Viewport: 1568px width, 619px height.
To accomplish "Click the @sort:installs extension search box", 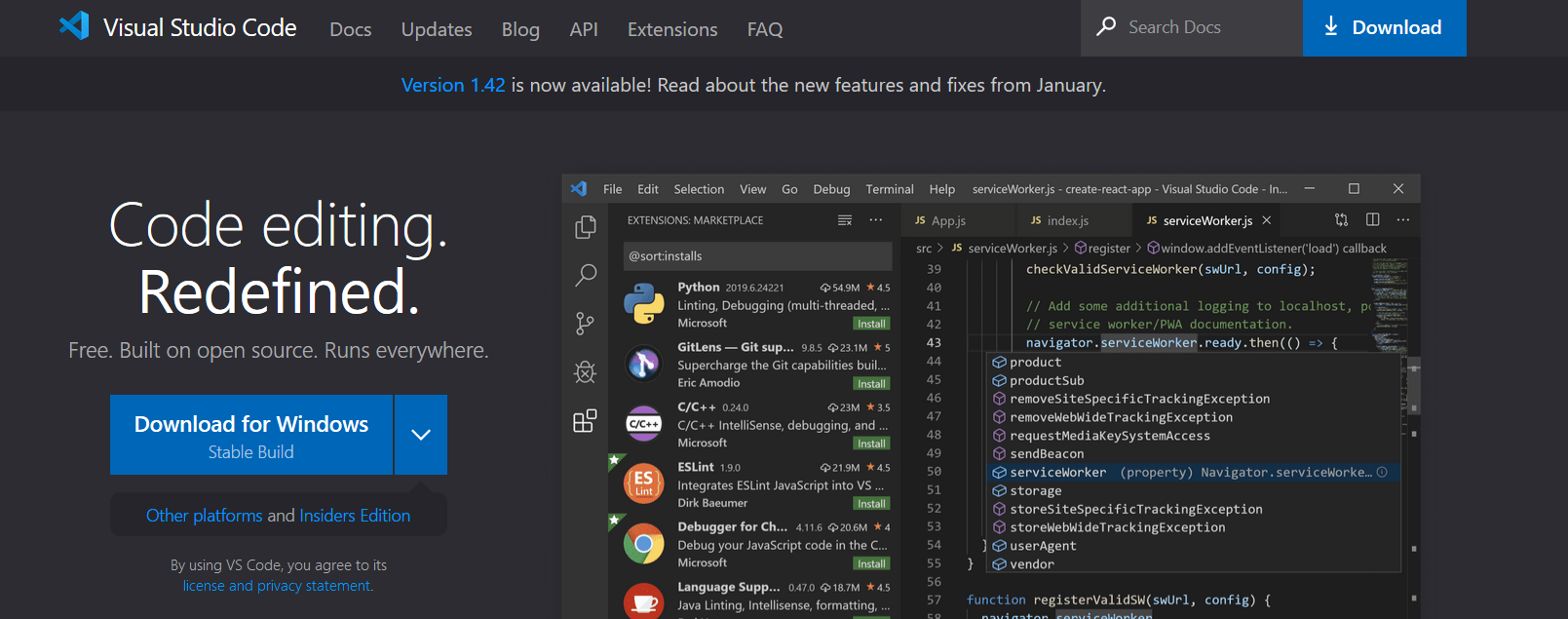I will pyautogui.click(x=757, y=256).
